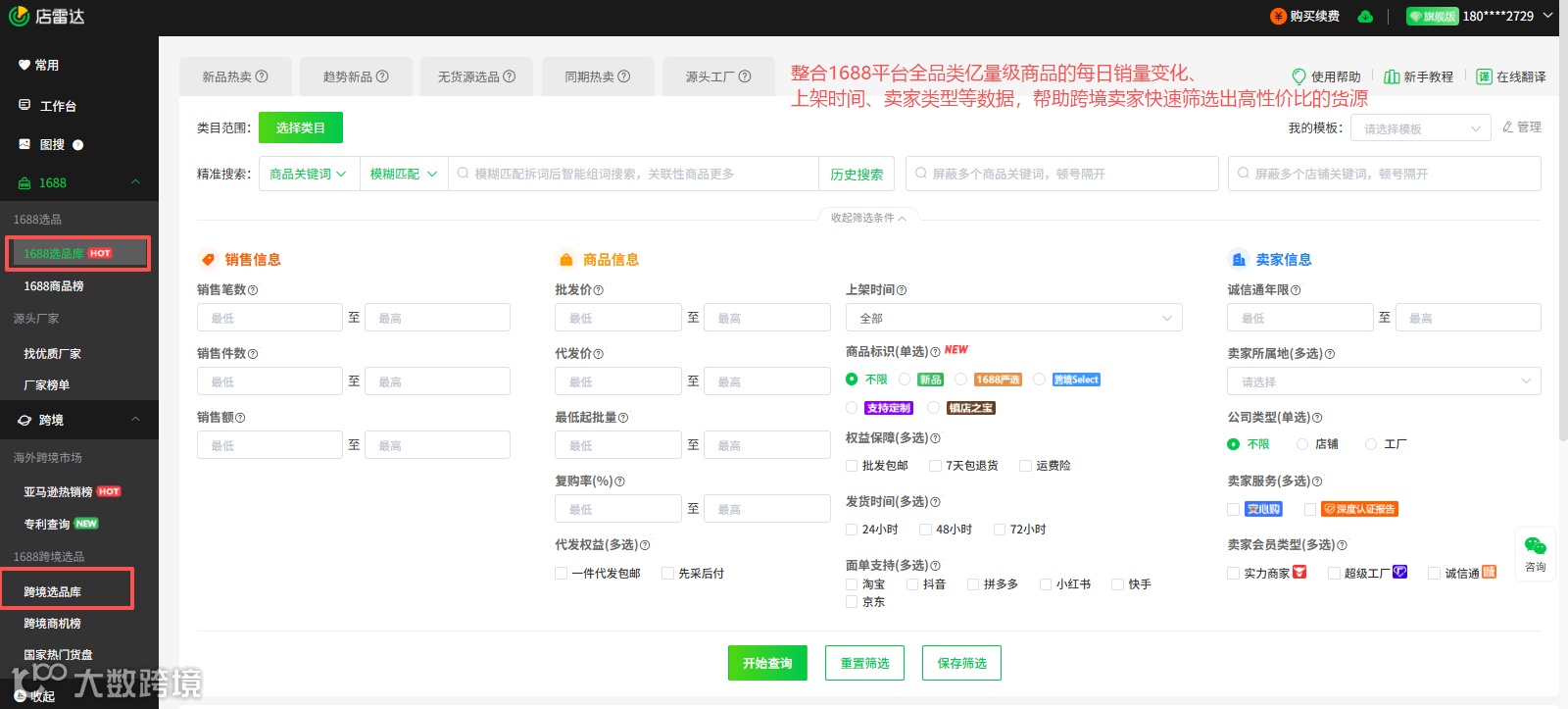1568x709 pixels.
Task: Click the orange 购买续费 coin icon
Action: coord(1278,16)
